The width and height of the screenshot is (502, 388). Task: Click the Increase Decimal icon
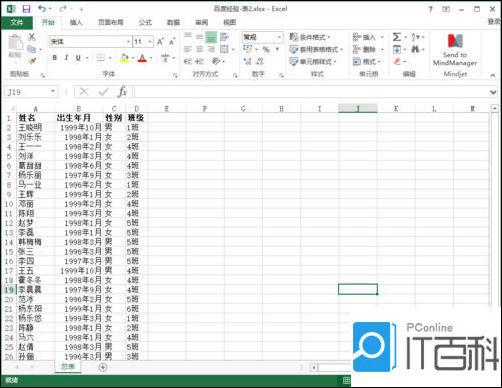point(247,61)
